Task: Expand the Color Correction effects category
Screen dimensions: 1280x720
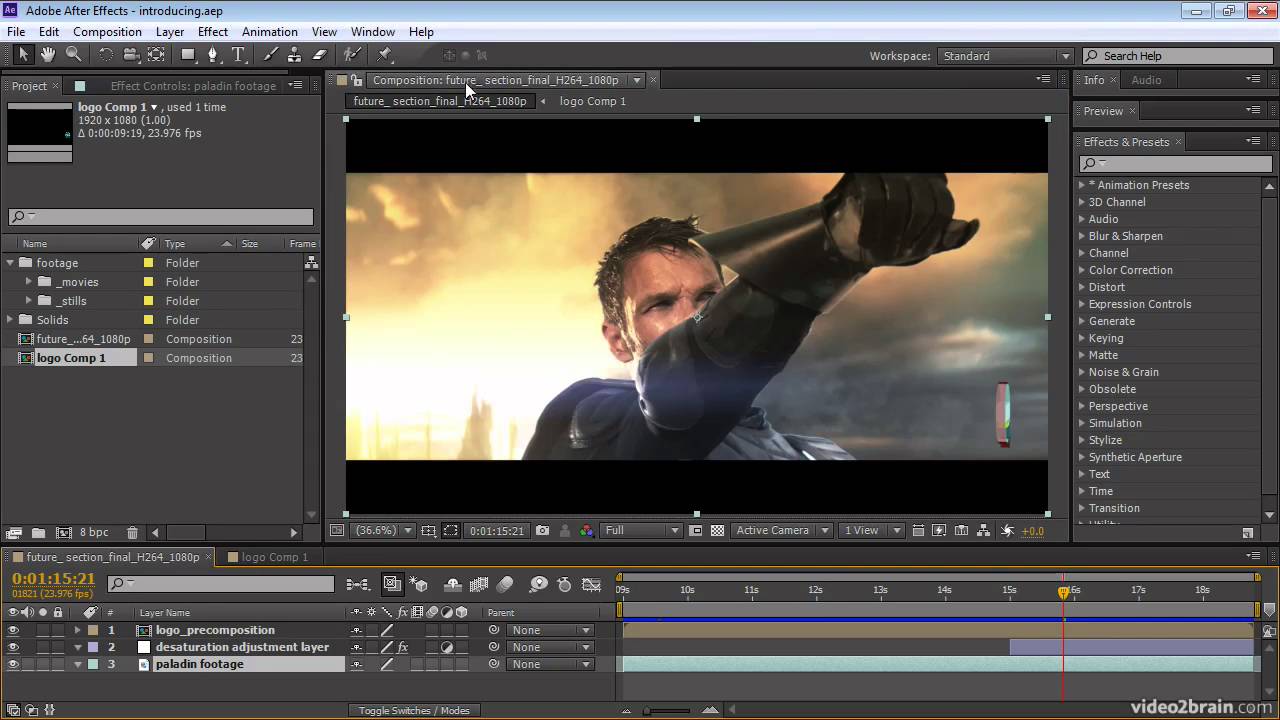Action: click(1082, 270)
